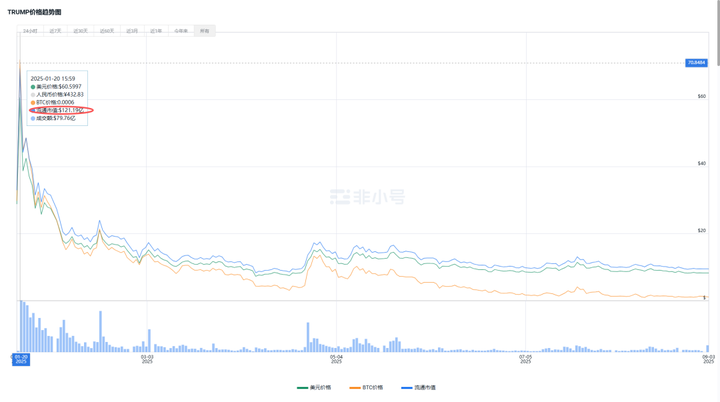
Task: Select the 所有 all-time range tab
Action: tap(204, 31)
